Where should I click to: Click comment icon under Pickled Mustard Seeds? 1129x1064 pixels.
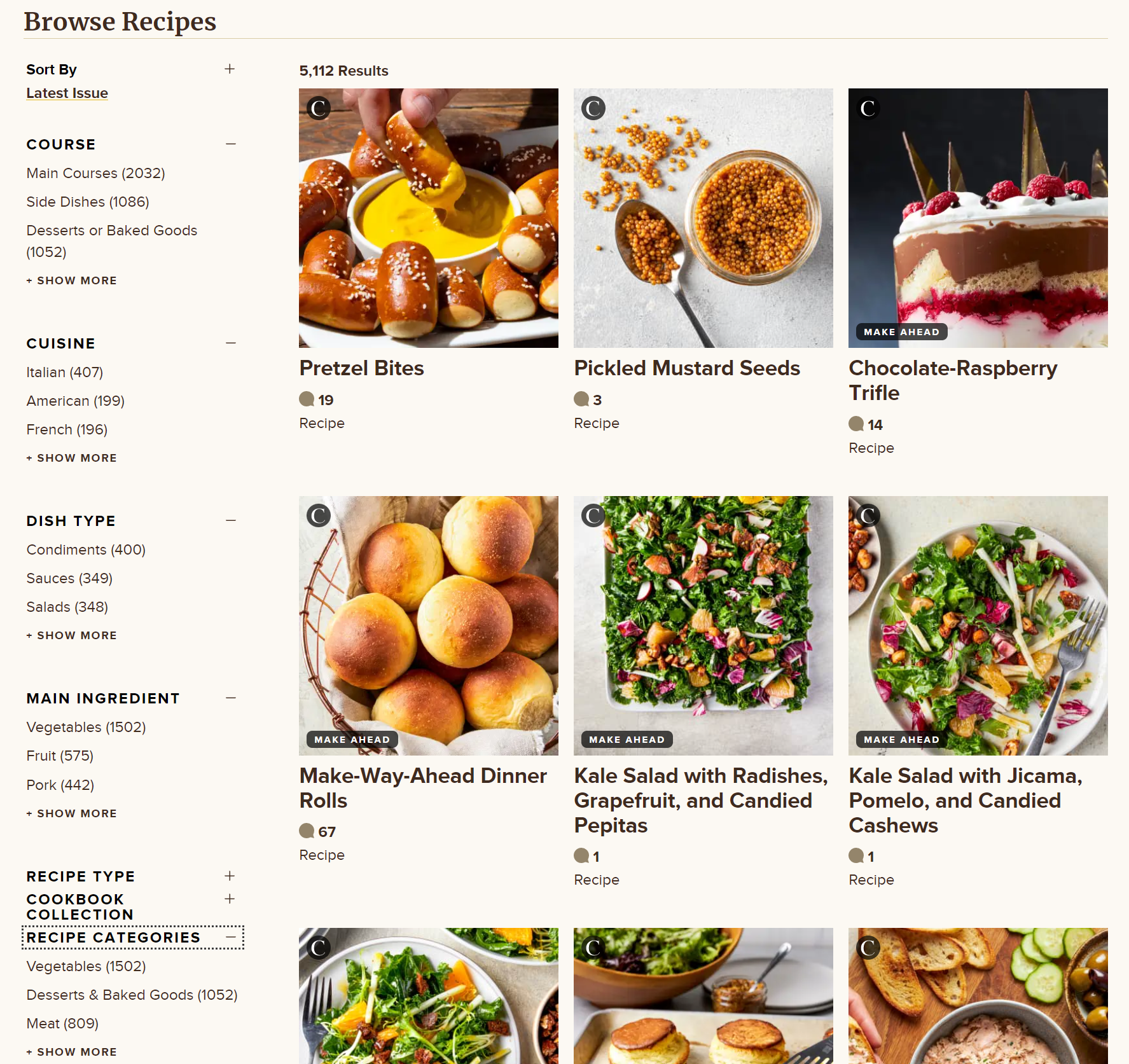point(581,399)
